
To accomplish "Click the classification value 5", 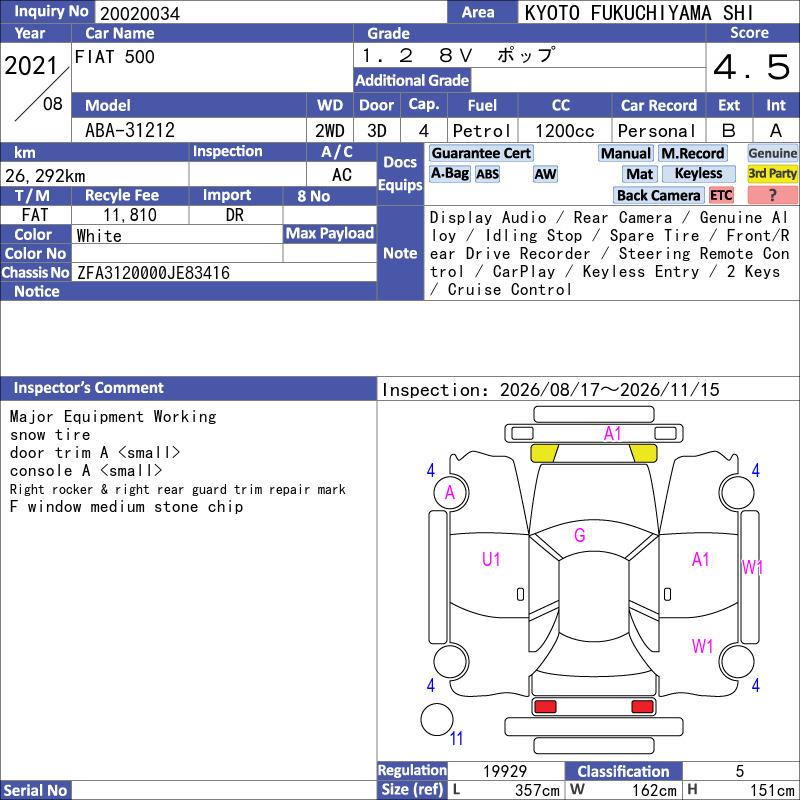I will pos(739,771).
